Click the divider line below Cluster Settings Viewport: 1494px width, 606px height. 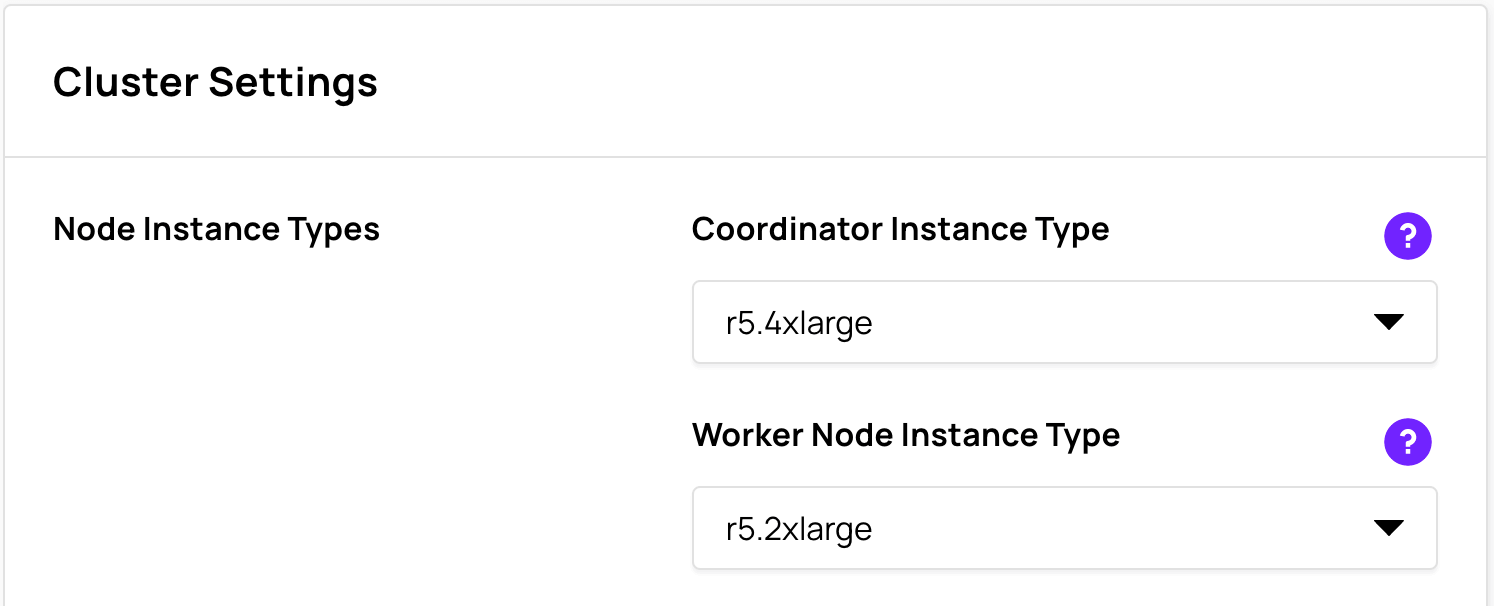[x=745, y=157]
